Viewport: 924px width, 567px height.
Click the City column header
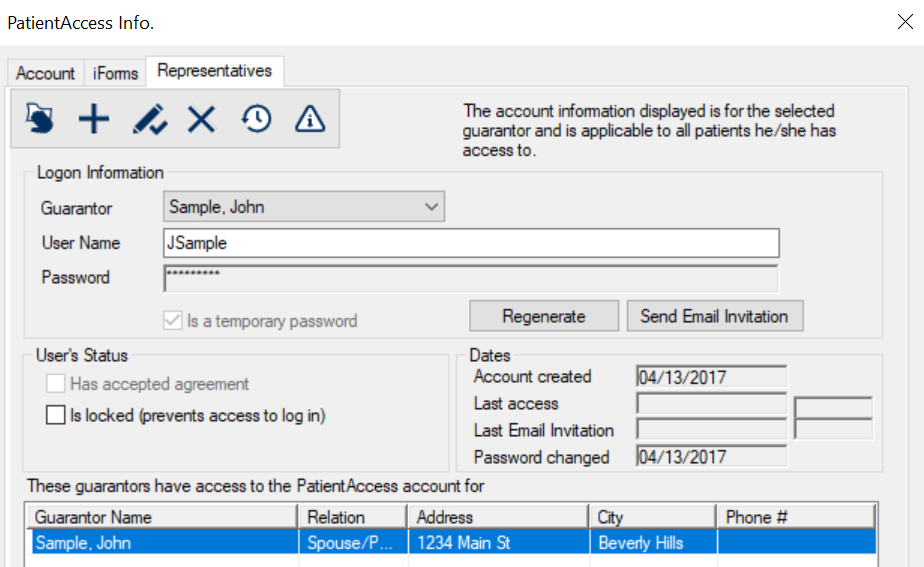[x=652, y=517]
